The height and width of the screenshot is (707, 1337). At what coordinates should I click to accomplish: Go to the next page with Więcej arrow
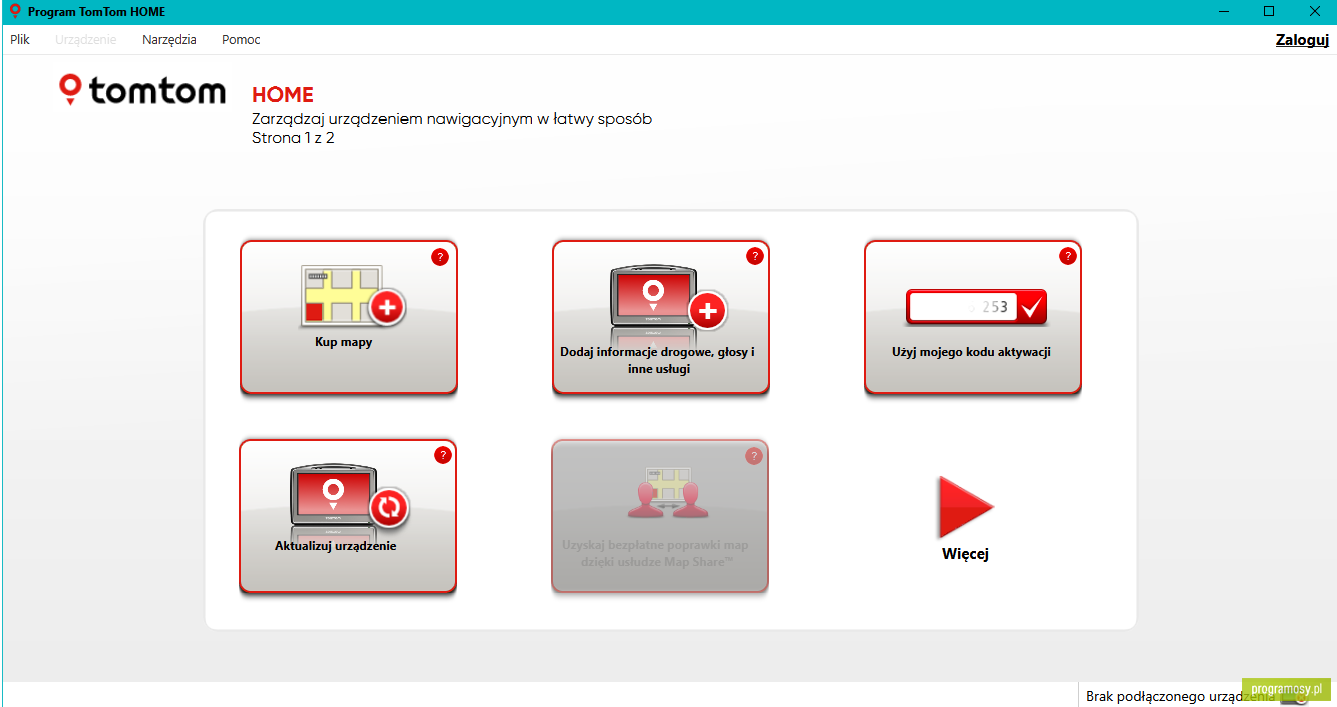coord(965,509)
